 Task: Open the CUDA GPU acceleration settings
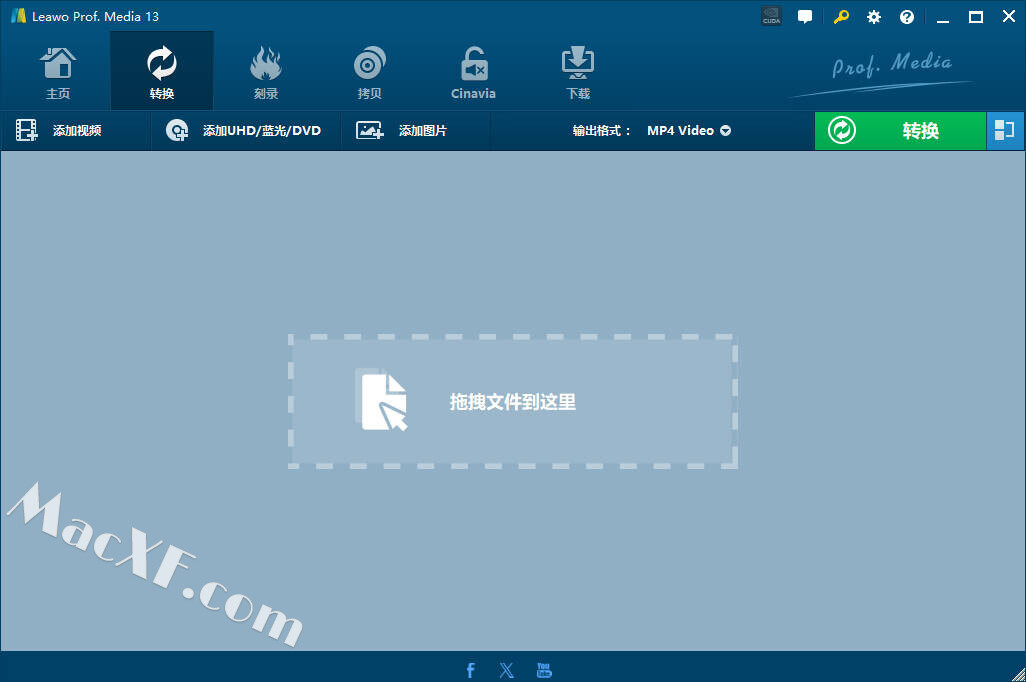(x=771, y=17)
